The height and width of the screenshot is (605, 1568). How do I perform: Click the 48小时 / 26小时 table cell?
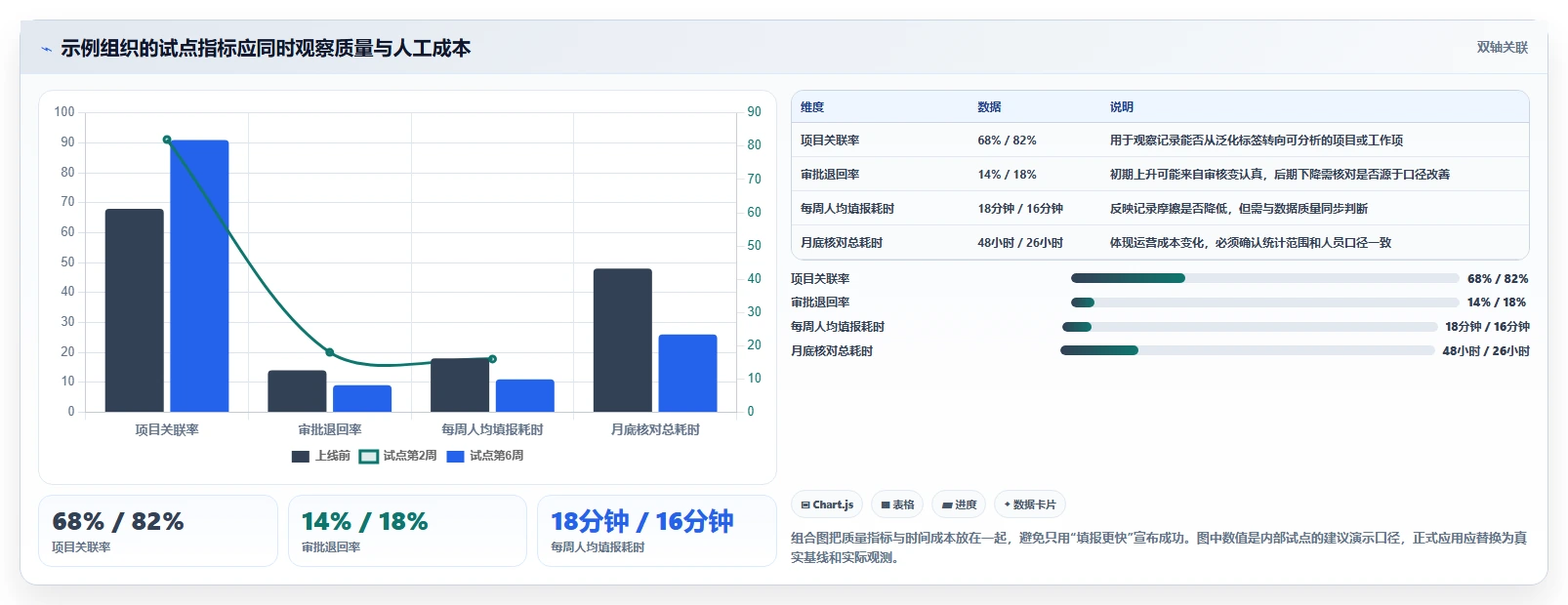click(1020, 243)
